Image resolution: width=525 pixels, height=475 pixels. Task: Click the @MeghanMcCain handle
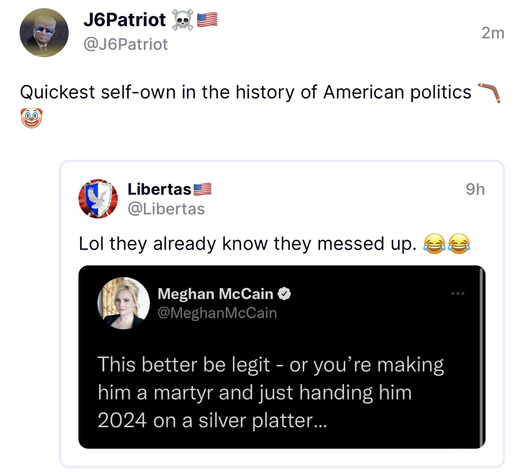pyautogui.click(x=217, y=313)
